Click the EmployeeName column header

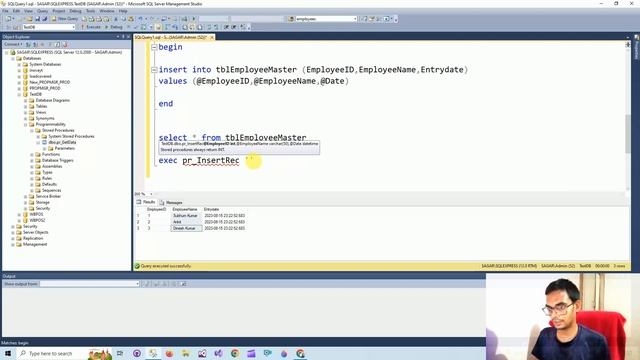pyautogui.click(x=185, y=209)
